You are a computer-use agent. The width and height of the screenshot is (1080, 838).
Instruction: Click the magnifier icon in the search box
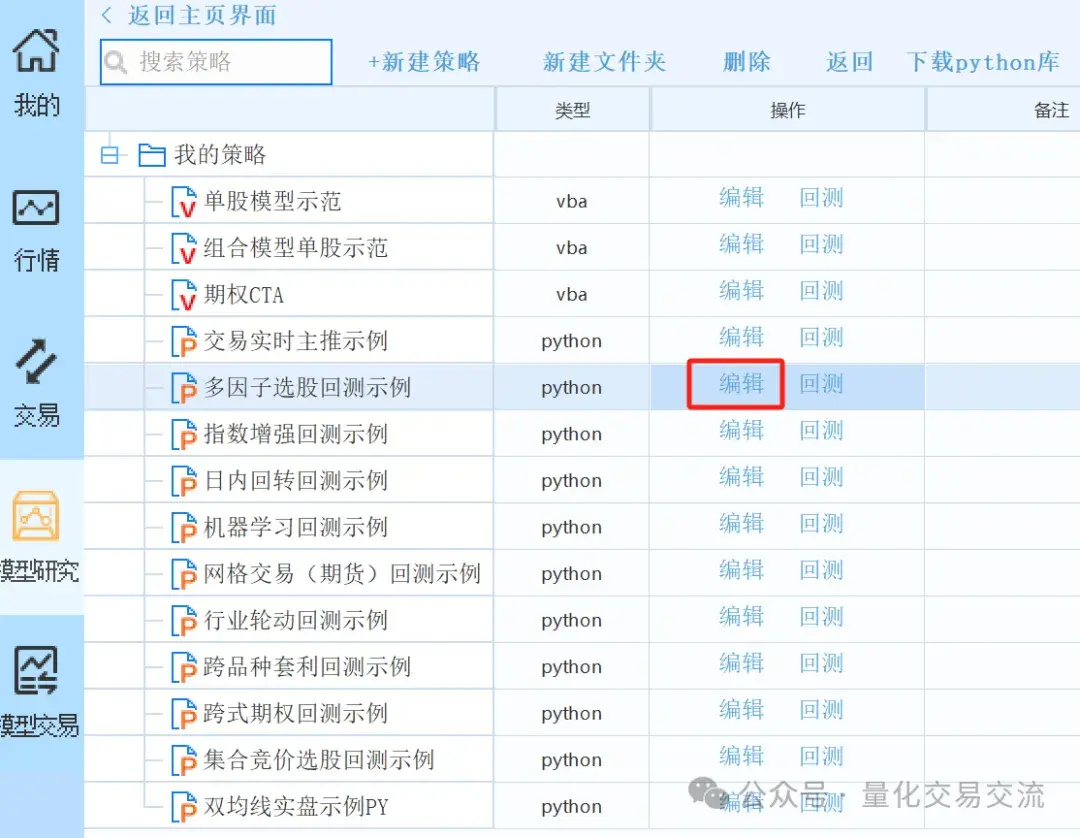tap(116, 63)
